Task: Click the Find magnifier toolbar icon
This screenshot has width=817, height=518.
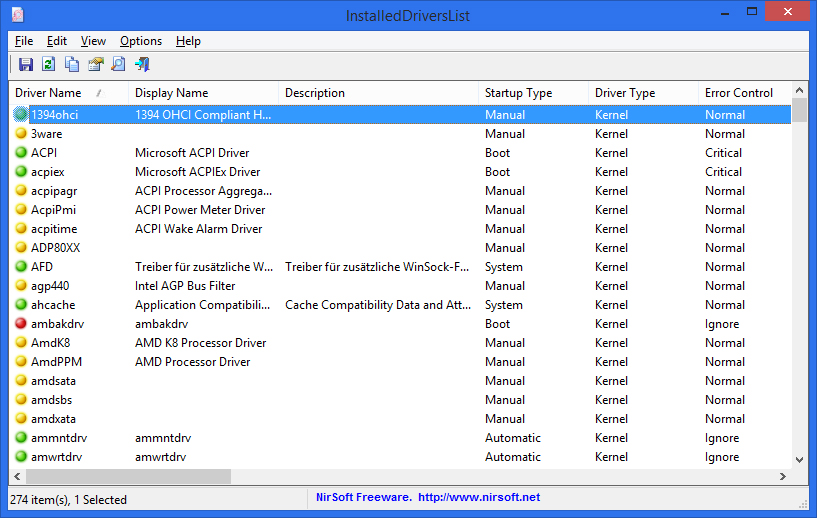Action: pos(119,64)
